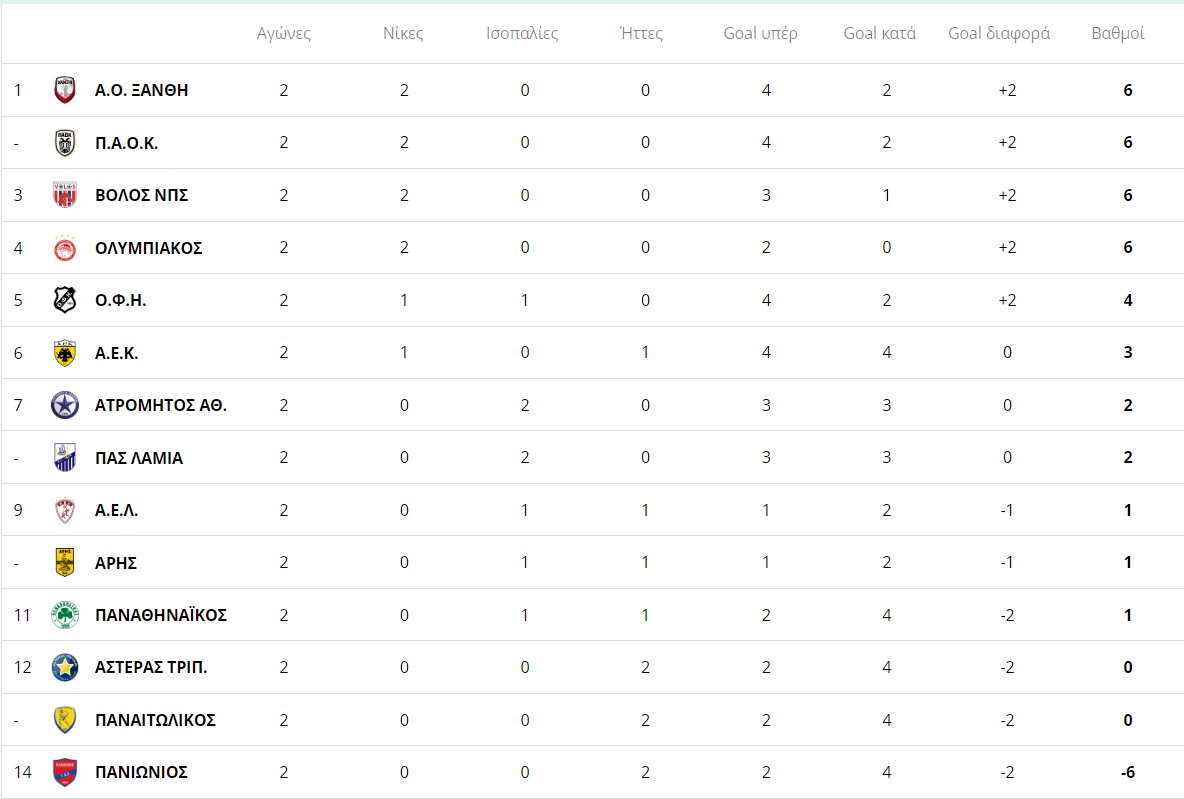Select the Ο.Φ.Η. black-and-white logo

coord(65,300)
